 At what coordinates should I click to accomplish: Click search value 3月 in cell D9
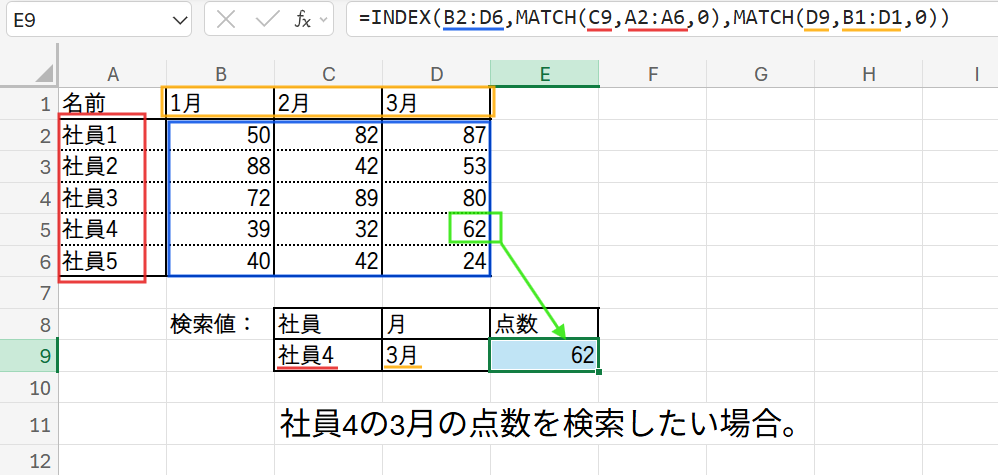click(x=436, y=355)
